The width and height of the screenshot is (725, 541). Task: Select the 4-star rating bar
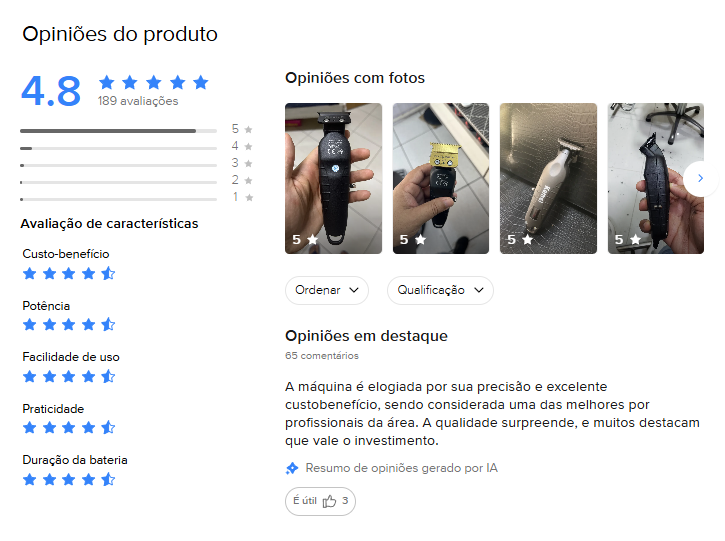click(118, 148)
